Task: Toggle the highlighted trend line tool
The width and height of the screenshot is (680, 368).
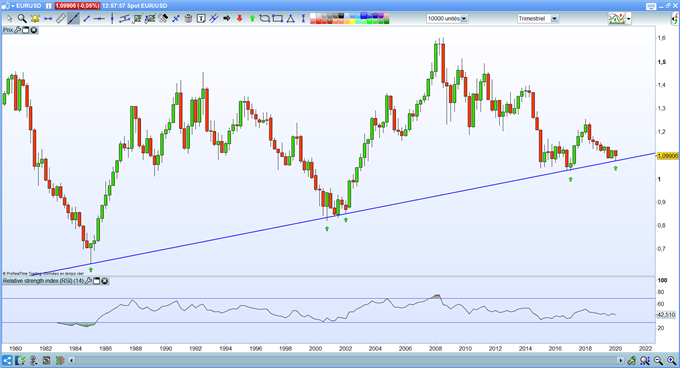Action: click(73, 19)
